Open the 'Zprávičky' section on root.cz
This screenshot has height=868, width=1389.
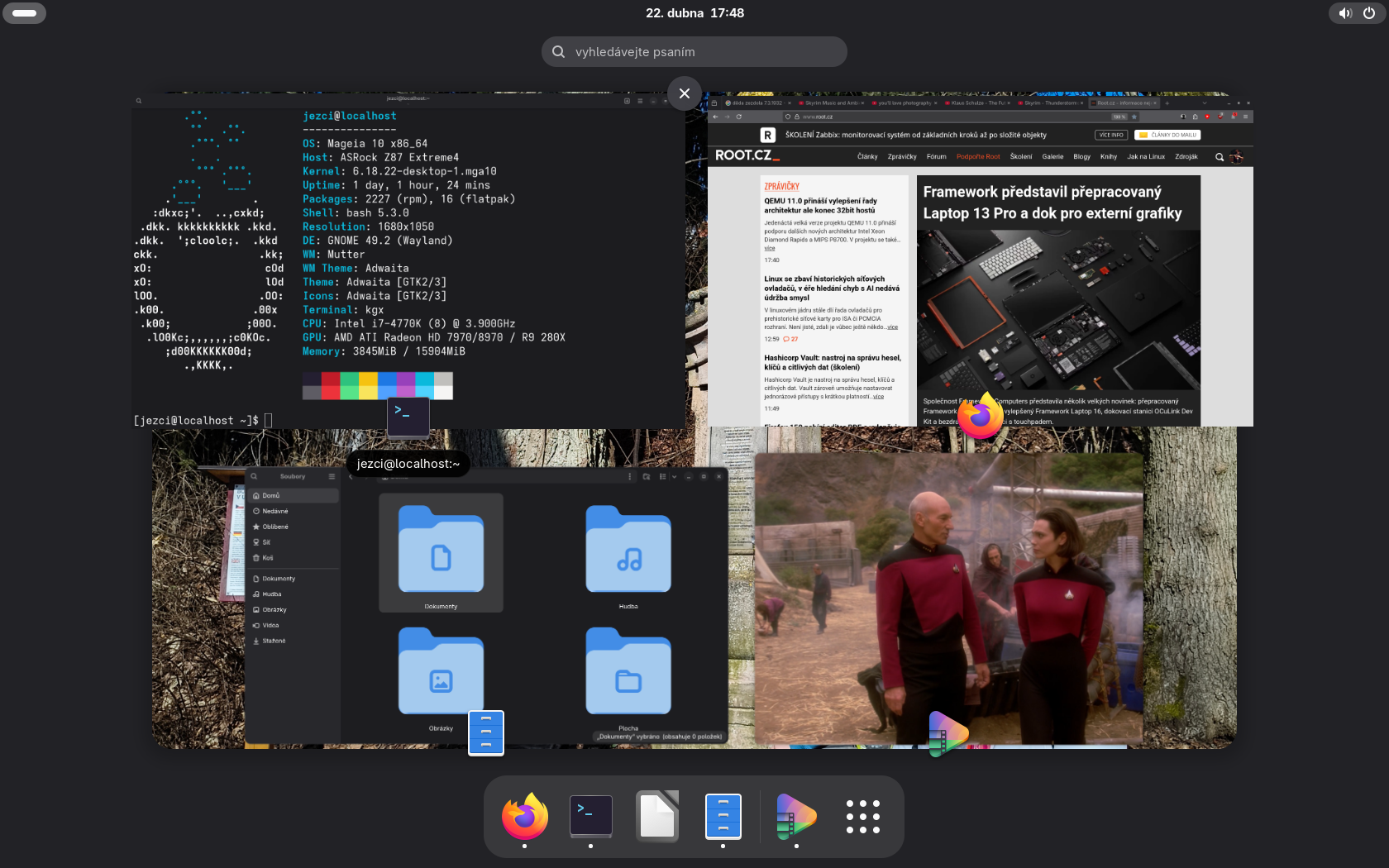point(902,156)
